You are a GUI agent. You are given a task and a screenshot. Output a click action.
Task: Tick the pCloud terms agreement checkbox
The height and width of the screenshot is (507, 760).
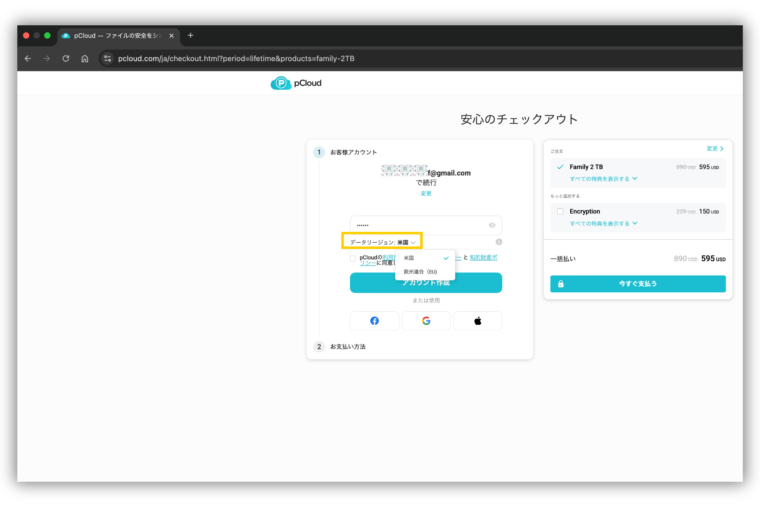pyautogui.click(x=353, y=258)
